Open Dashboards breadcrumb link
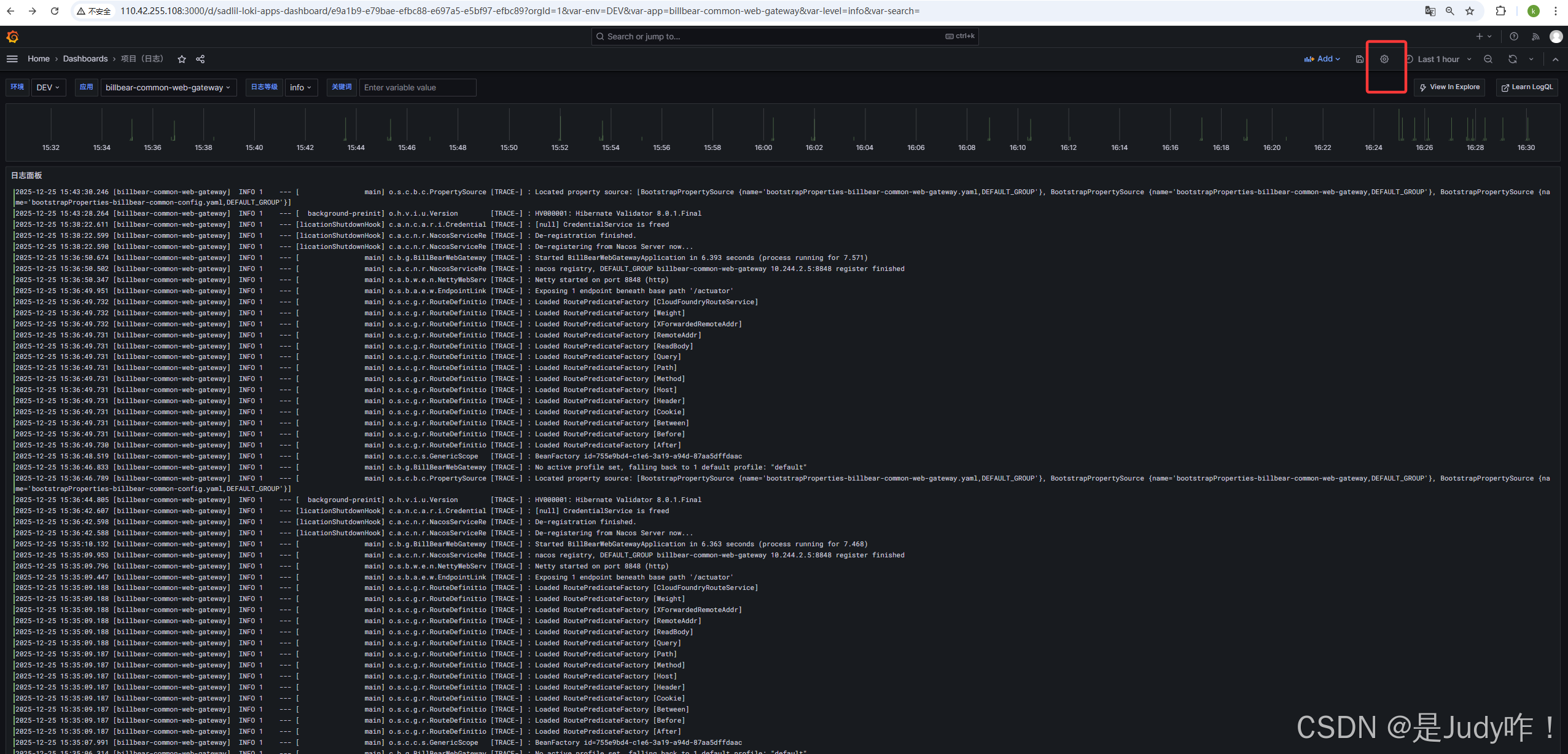1568x754 pixels. pyautogui.click(x=85, y=59)
